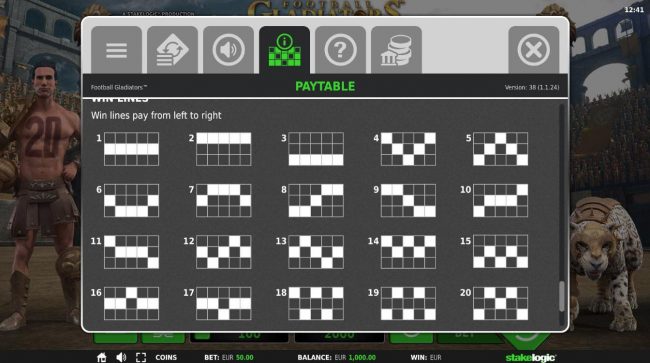This screenshot has height=363, width=650.
Task: Select win line 20 diagram
Action: tap(501, 303)
